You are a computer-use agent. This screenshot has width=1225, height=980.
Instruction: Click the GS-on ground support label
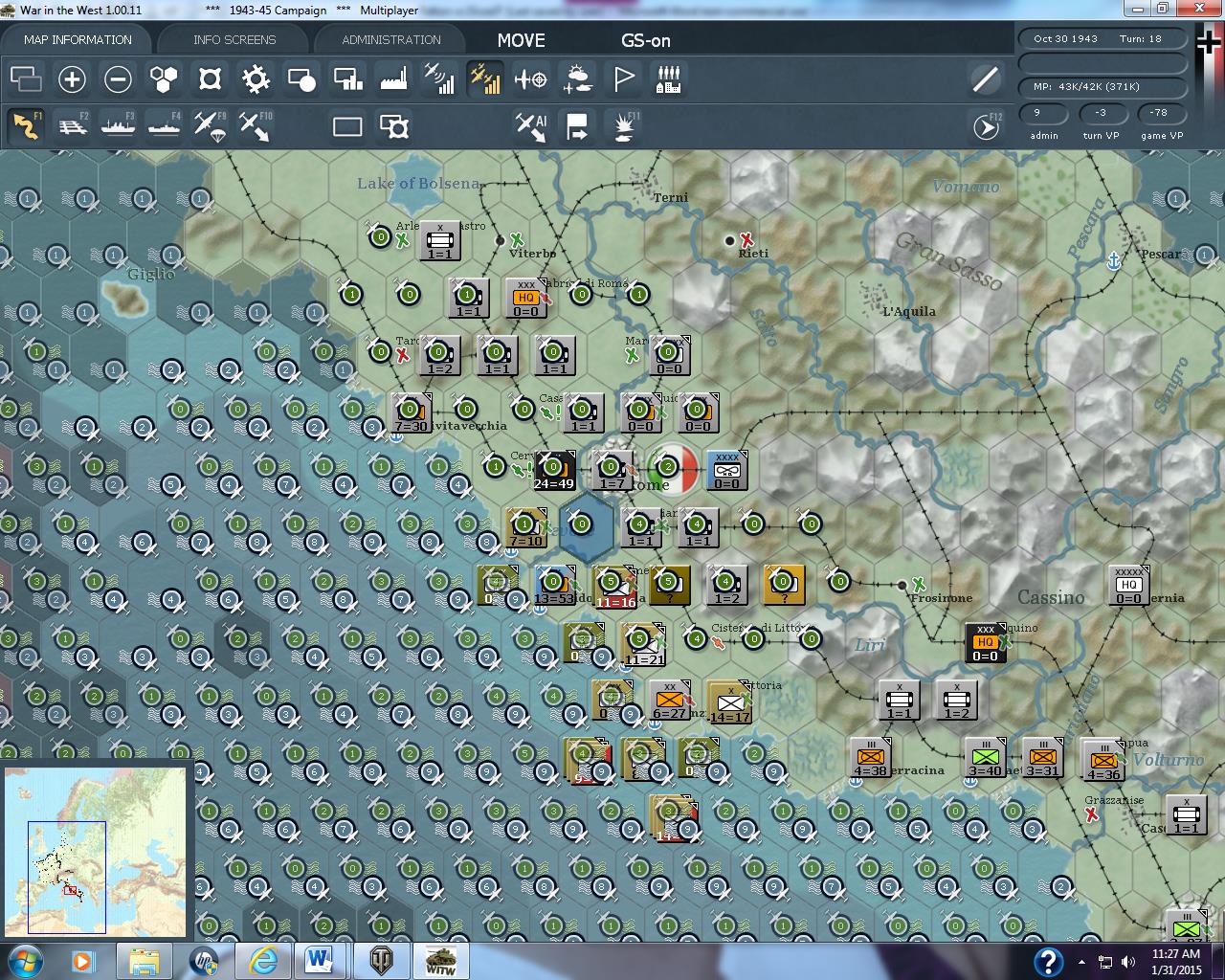[x=646, y=40]
